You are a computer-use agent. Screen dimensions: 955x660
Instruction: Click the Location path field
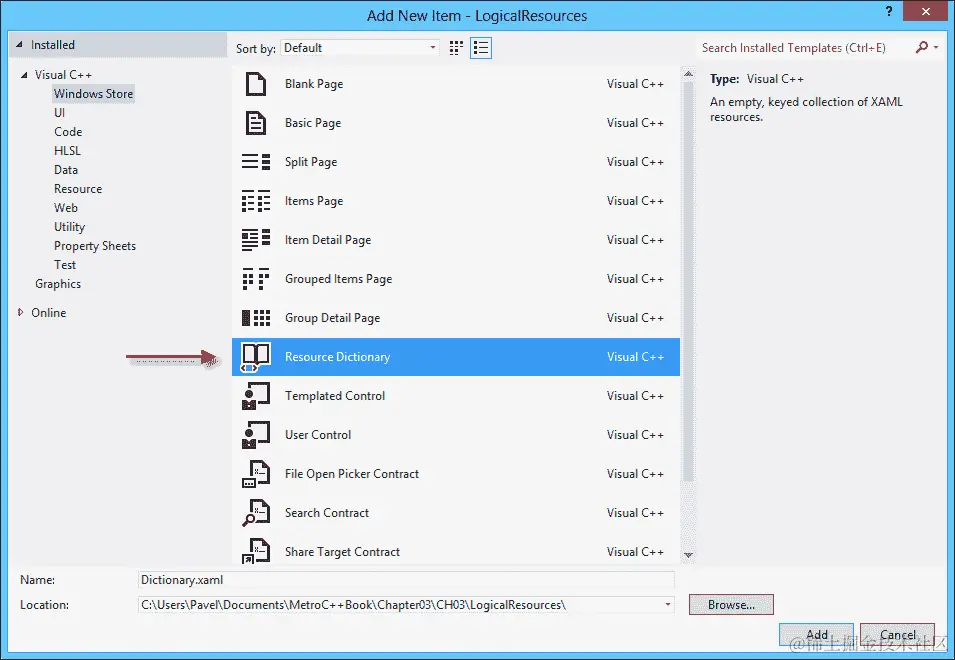coord(400,605)
